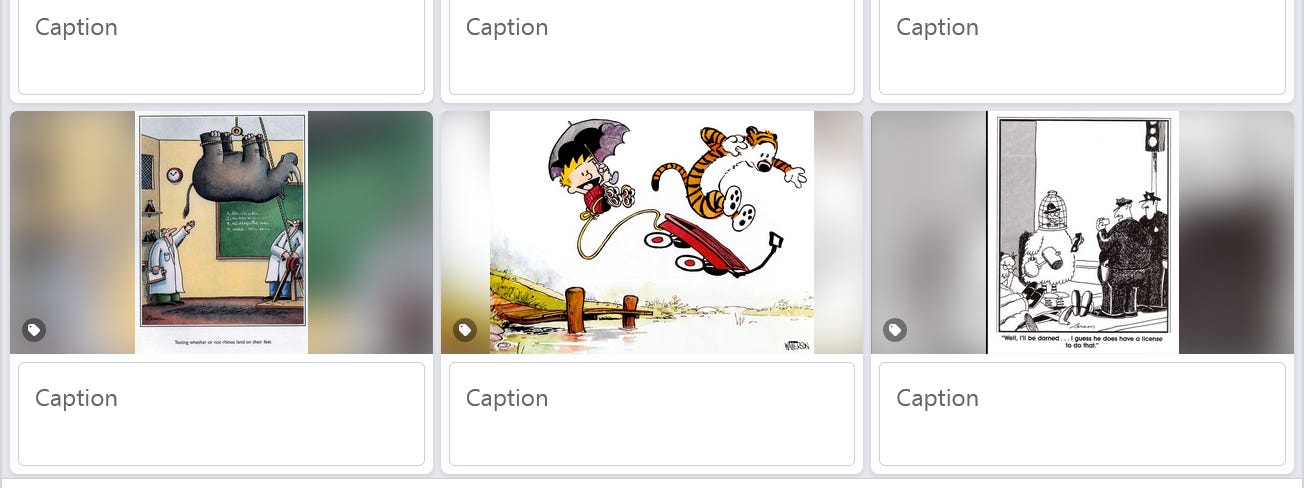The width and height of the screenshot is (1304, 488).
Task: Open the black-and-white license cartoon thumbnail
Action: click(x=1082, y=232)
